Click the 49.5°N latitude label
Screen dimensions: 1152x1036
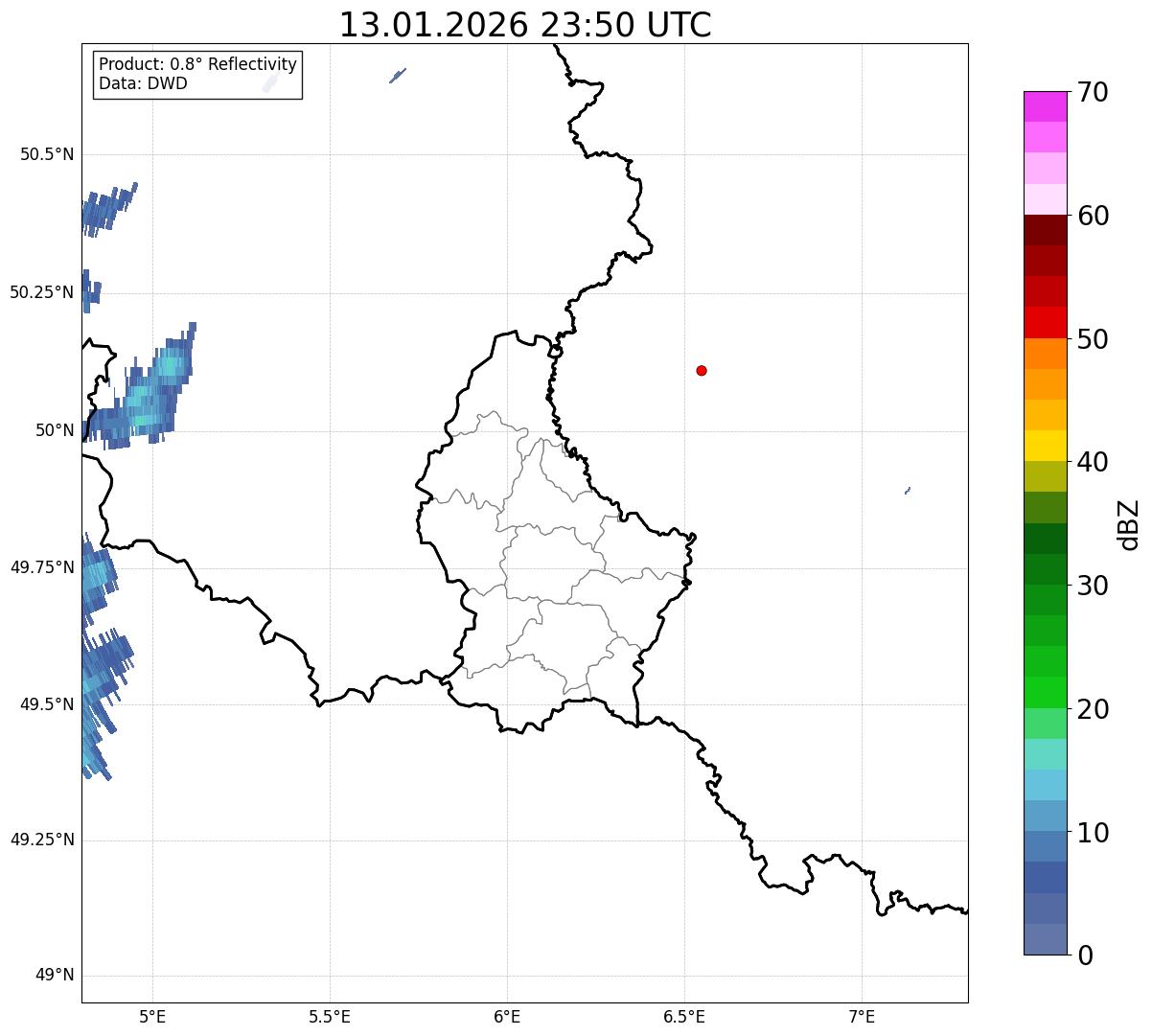47,704
